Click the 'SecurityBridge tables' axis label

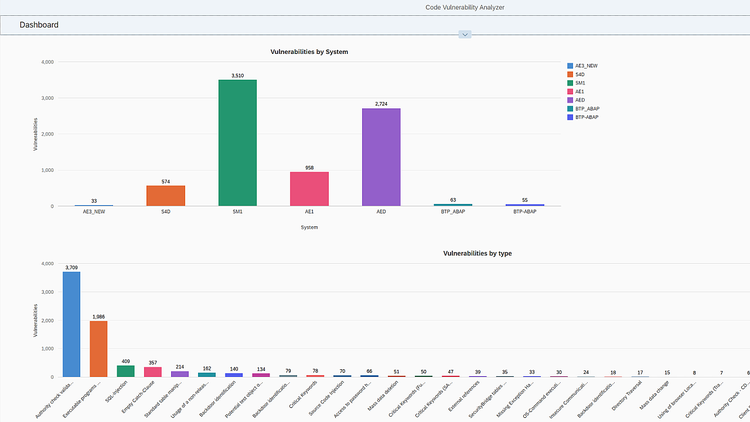(x=488, y=399)
